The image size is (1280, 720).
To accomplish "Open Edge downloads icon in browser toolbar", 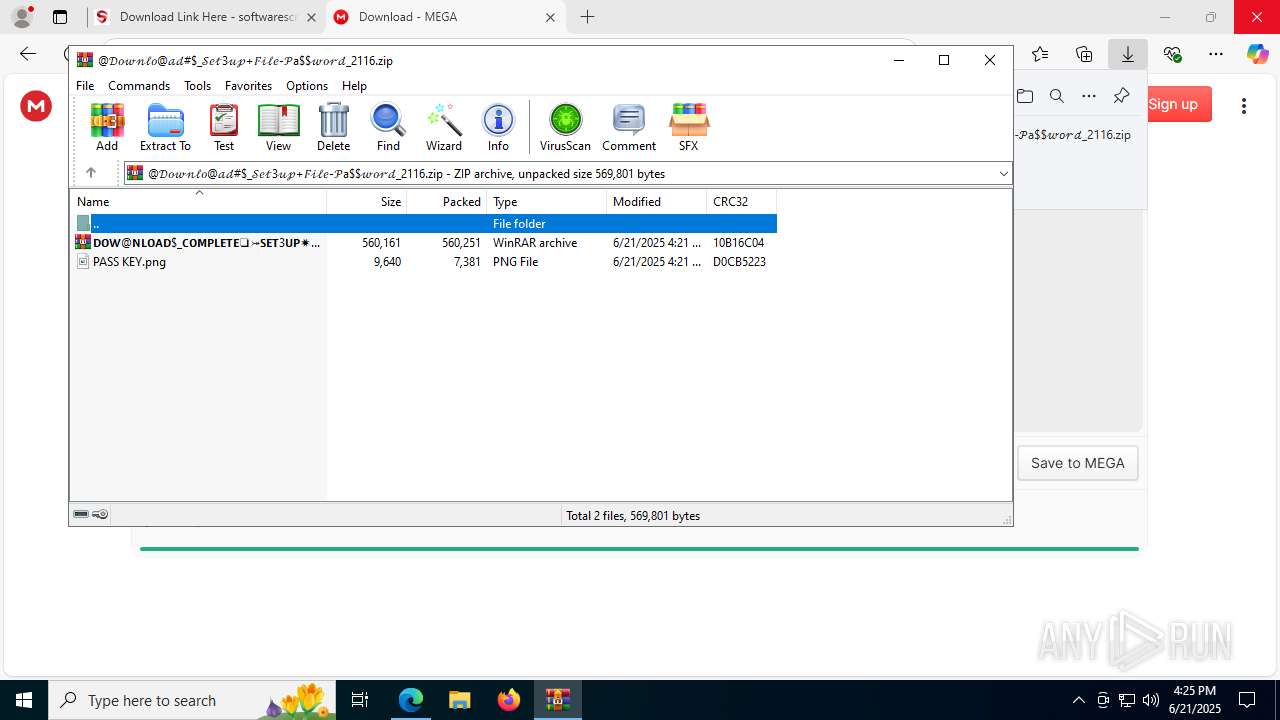I will click(x=1128, y=54).
